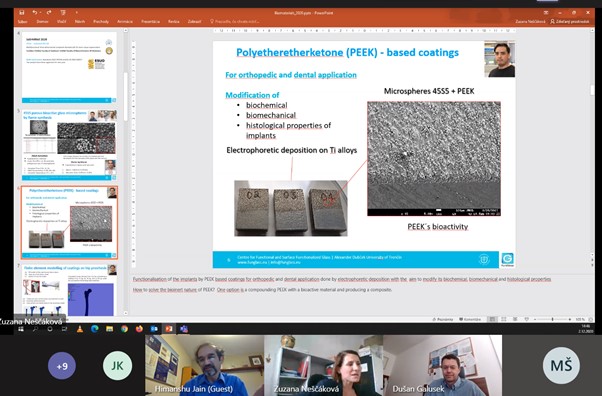Open Microsoft Edge from the taskbar
This screenshot has width=602, height=396.
point(94,328)
